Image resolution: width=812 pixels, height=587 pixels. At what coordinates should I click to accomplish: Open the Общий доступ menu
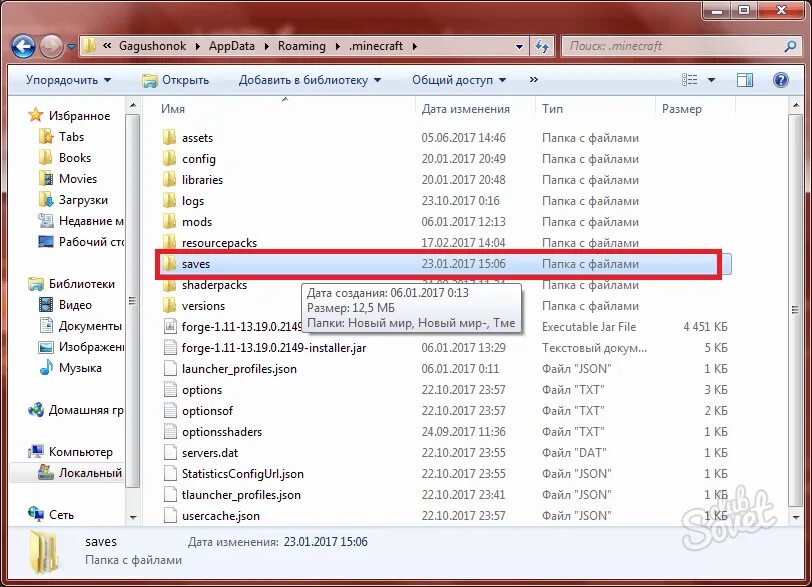(459, 80)
